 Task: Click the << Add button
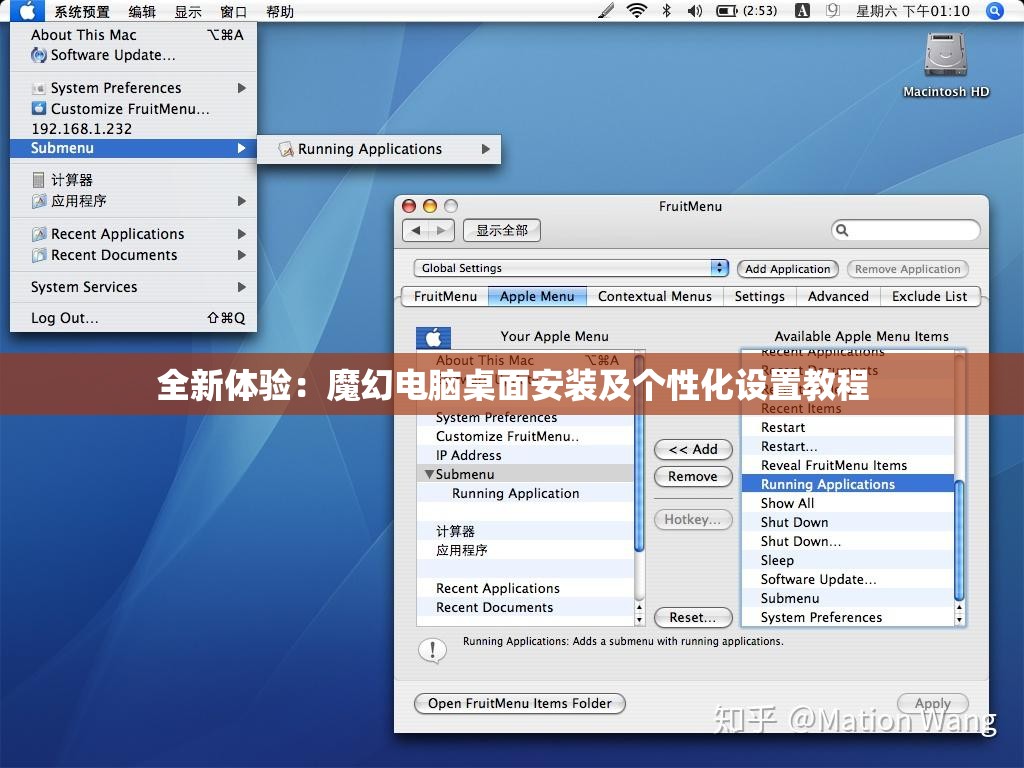coord(693,449)
